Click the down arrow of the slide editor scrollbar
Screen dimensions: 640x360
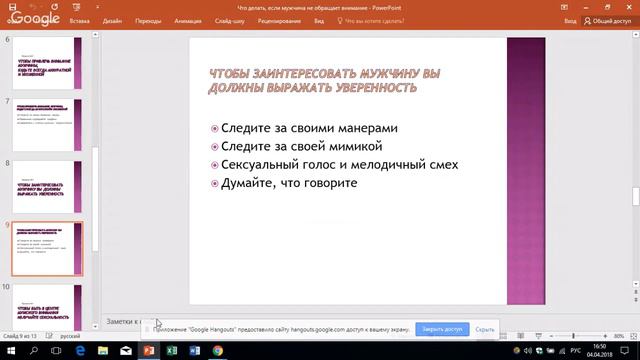(636, 284)
